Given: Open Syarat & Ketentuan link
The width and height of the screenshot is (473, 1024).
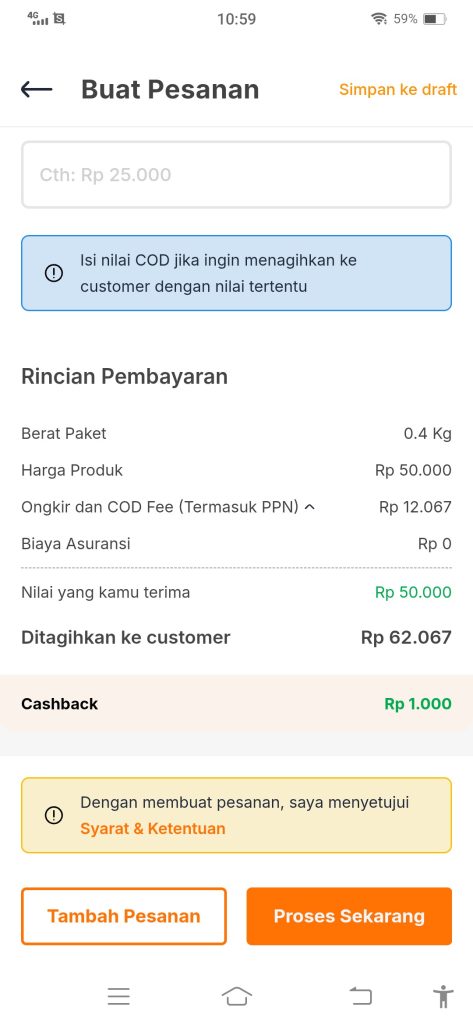Looking at the screenshot, I should click(153, 829).
